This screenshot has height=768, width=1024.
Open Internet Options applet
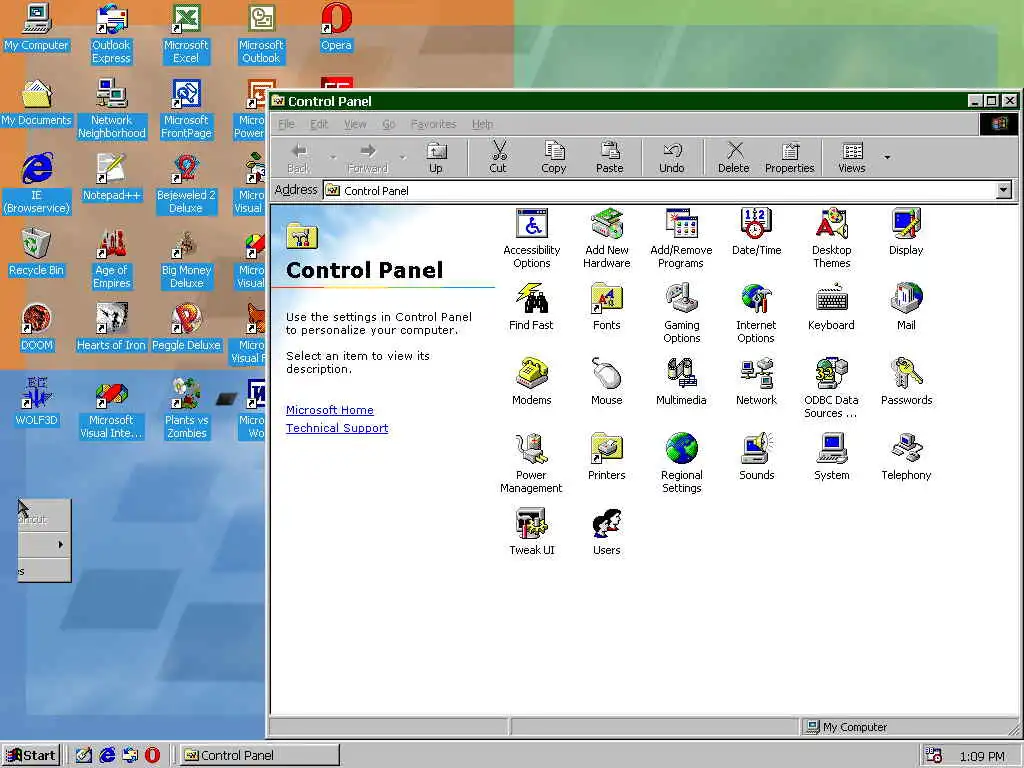pyautogui.click(x=756, y=313)
